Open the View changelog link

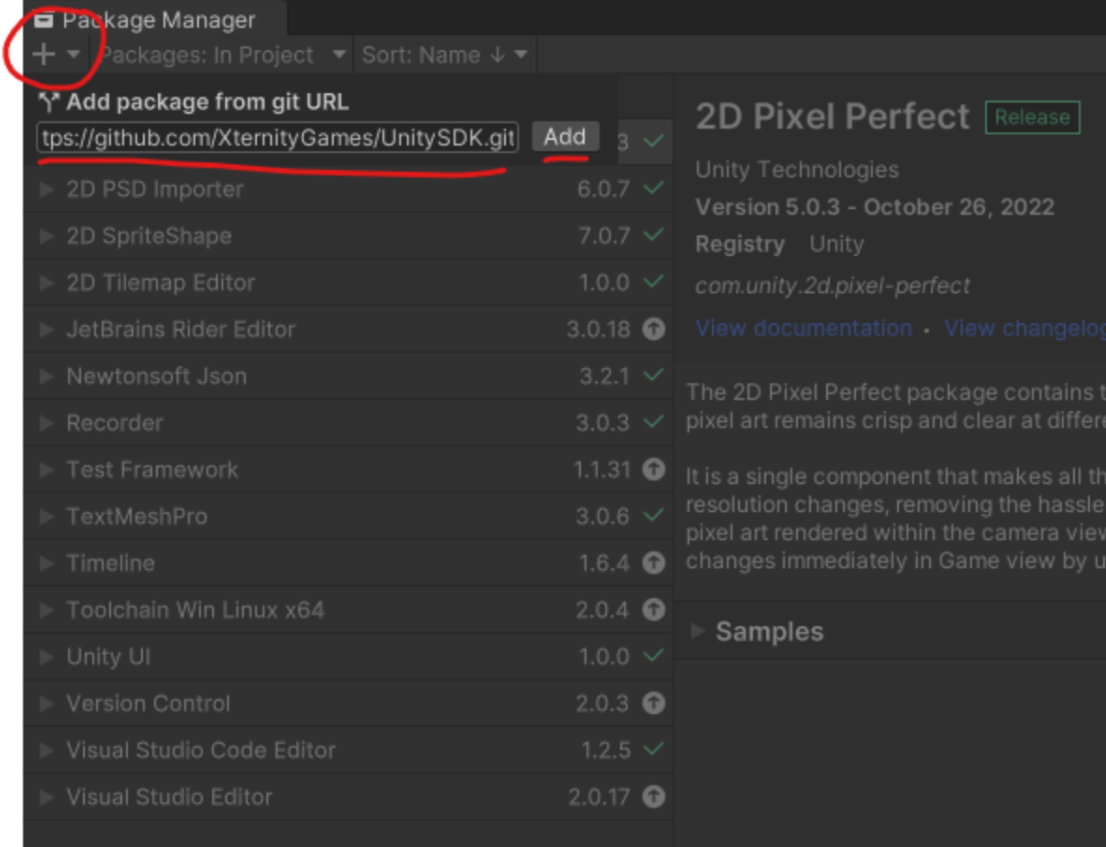1024,328
